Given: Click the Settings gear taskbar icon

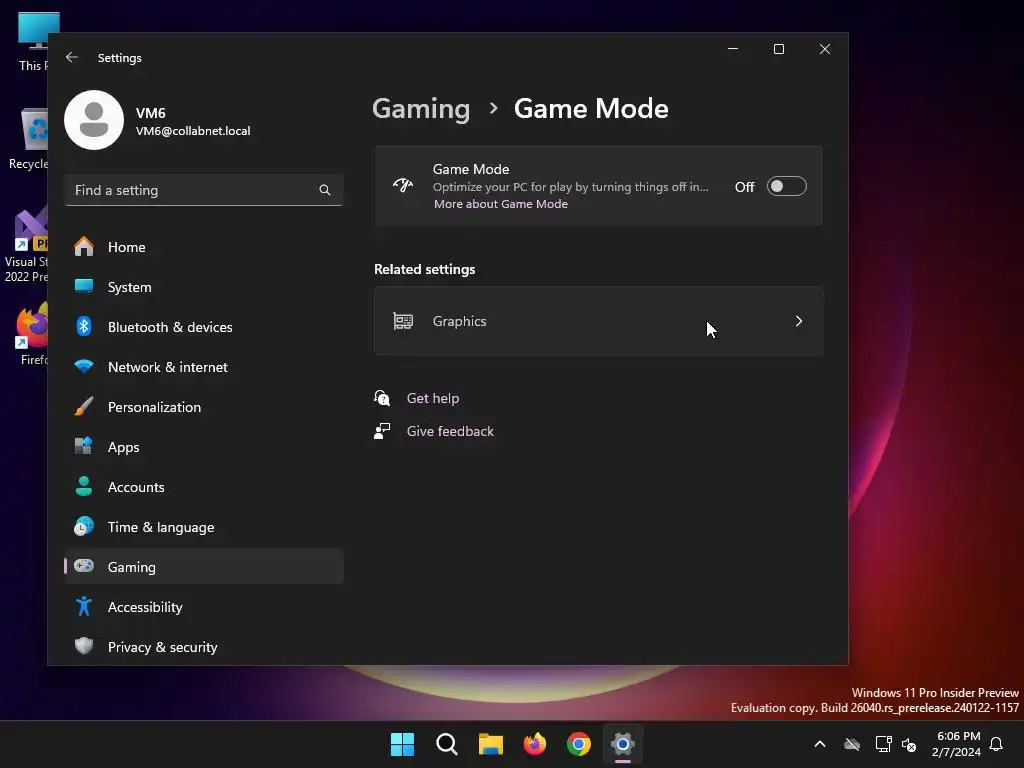Looking at the screenshot, I should (623, 744).
